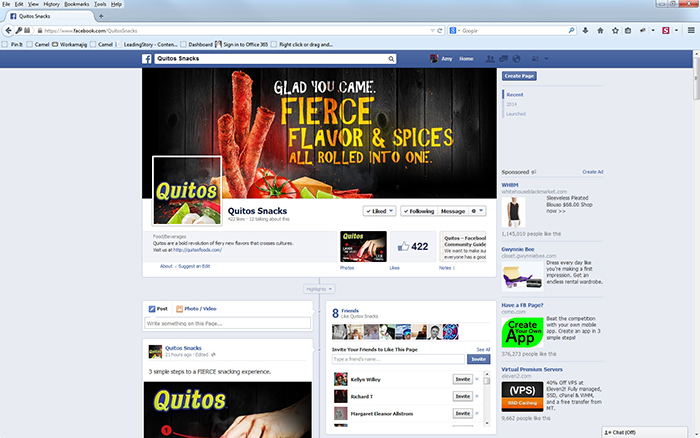Open the search engine selector dropdown
Screen dimensions: 700x438
pos(454,30)
